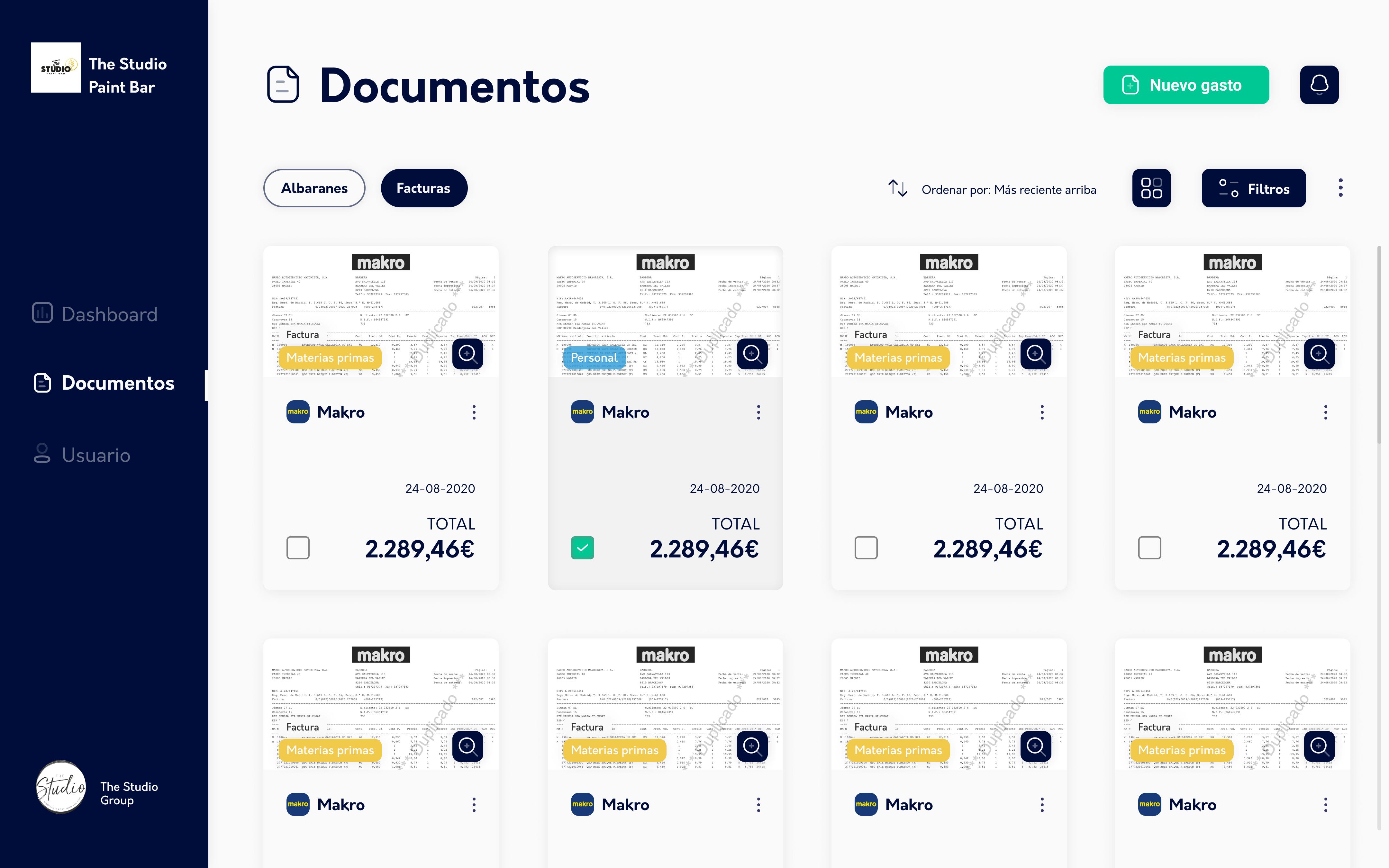Switch to the Albaranes tab
Viewport: 1389px width, 868px height.
(314, 188)
